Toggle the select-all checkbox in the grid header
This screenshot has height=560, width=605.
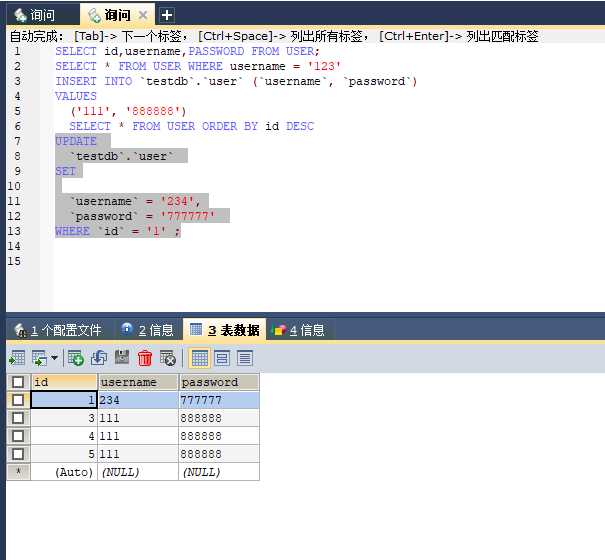coord(18,382)
